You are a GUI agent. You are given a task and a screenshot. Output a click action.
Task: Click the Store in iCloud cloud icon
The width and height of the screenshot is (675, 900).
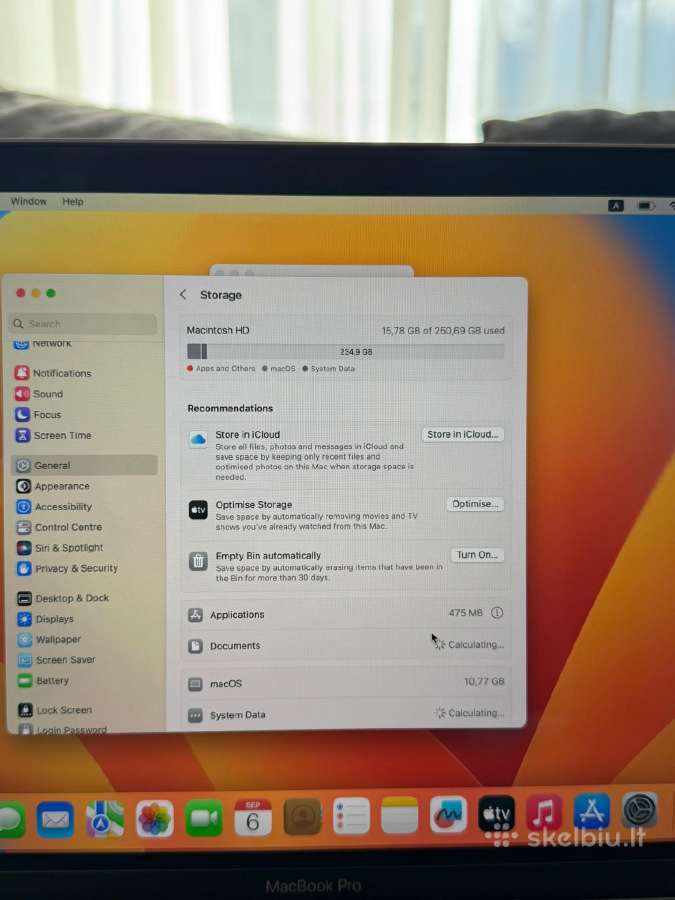coord(198,439)
